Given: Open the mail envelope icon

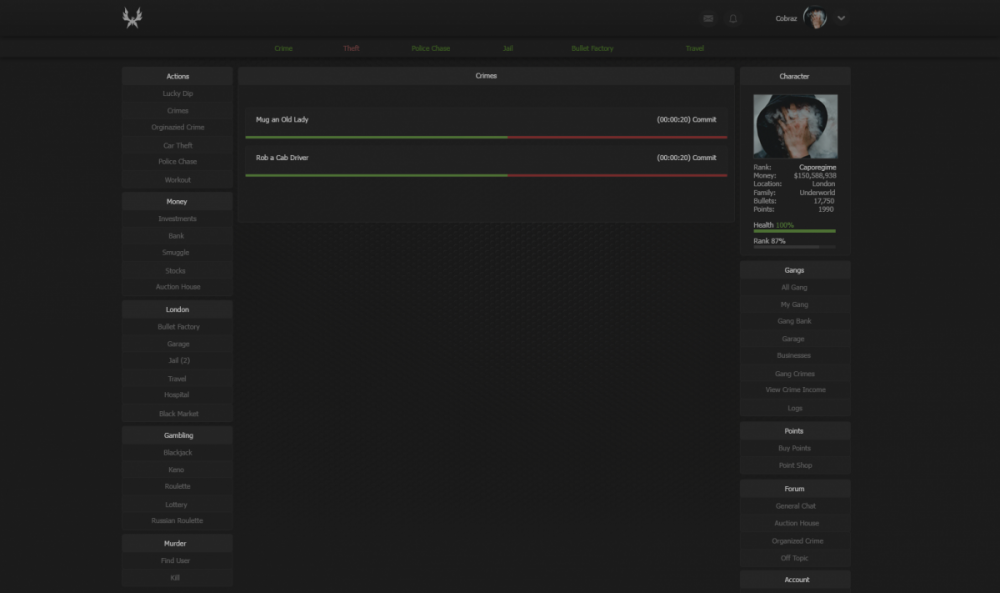Looking at the screenshot, I should coord(708,18).
